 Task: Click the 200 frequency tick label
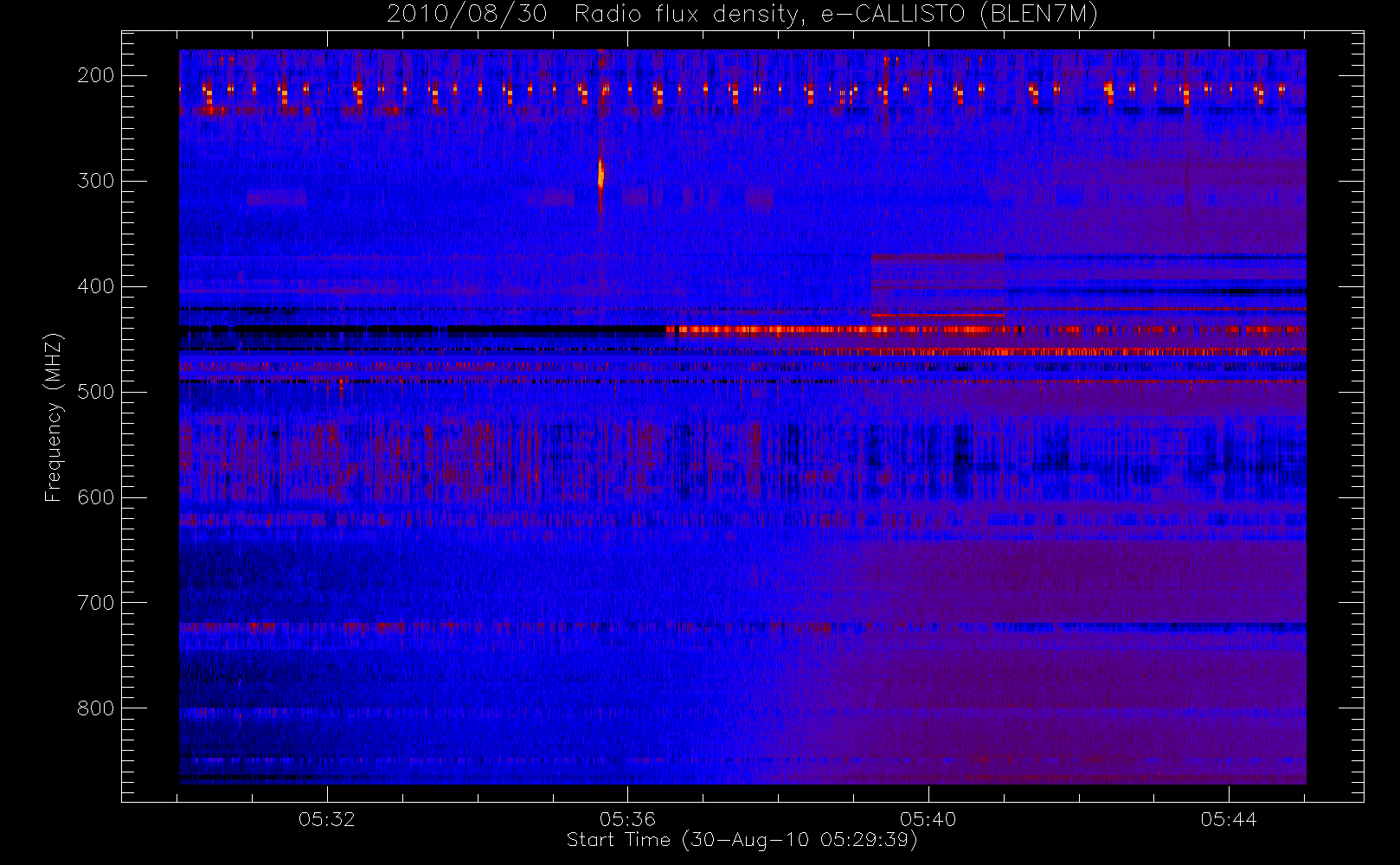[x=96, y=75]
